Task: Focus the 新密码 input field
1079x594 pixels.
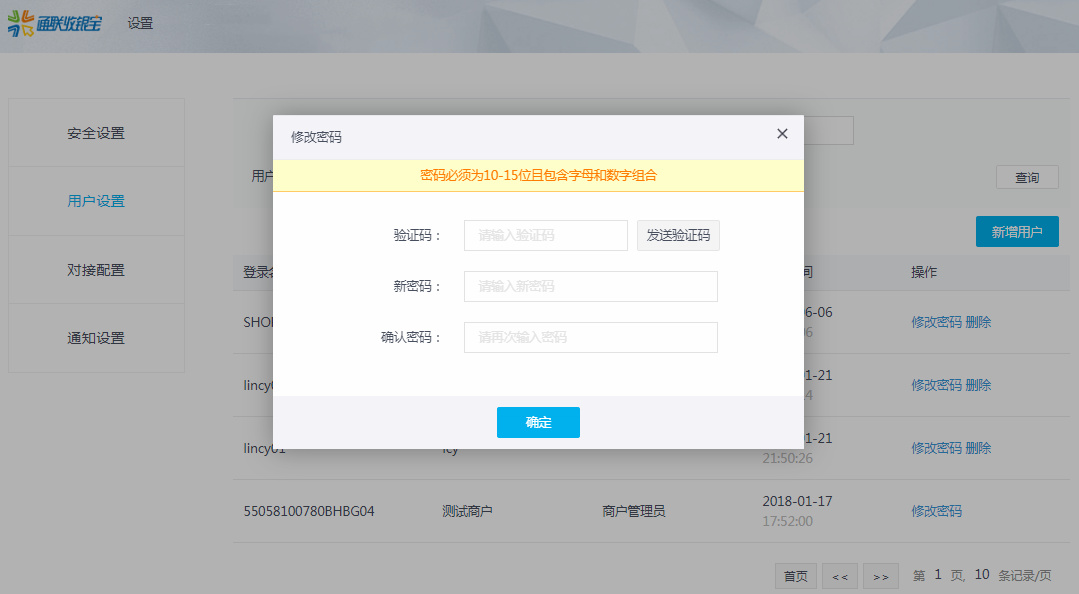Action: [x=590, y=286]
